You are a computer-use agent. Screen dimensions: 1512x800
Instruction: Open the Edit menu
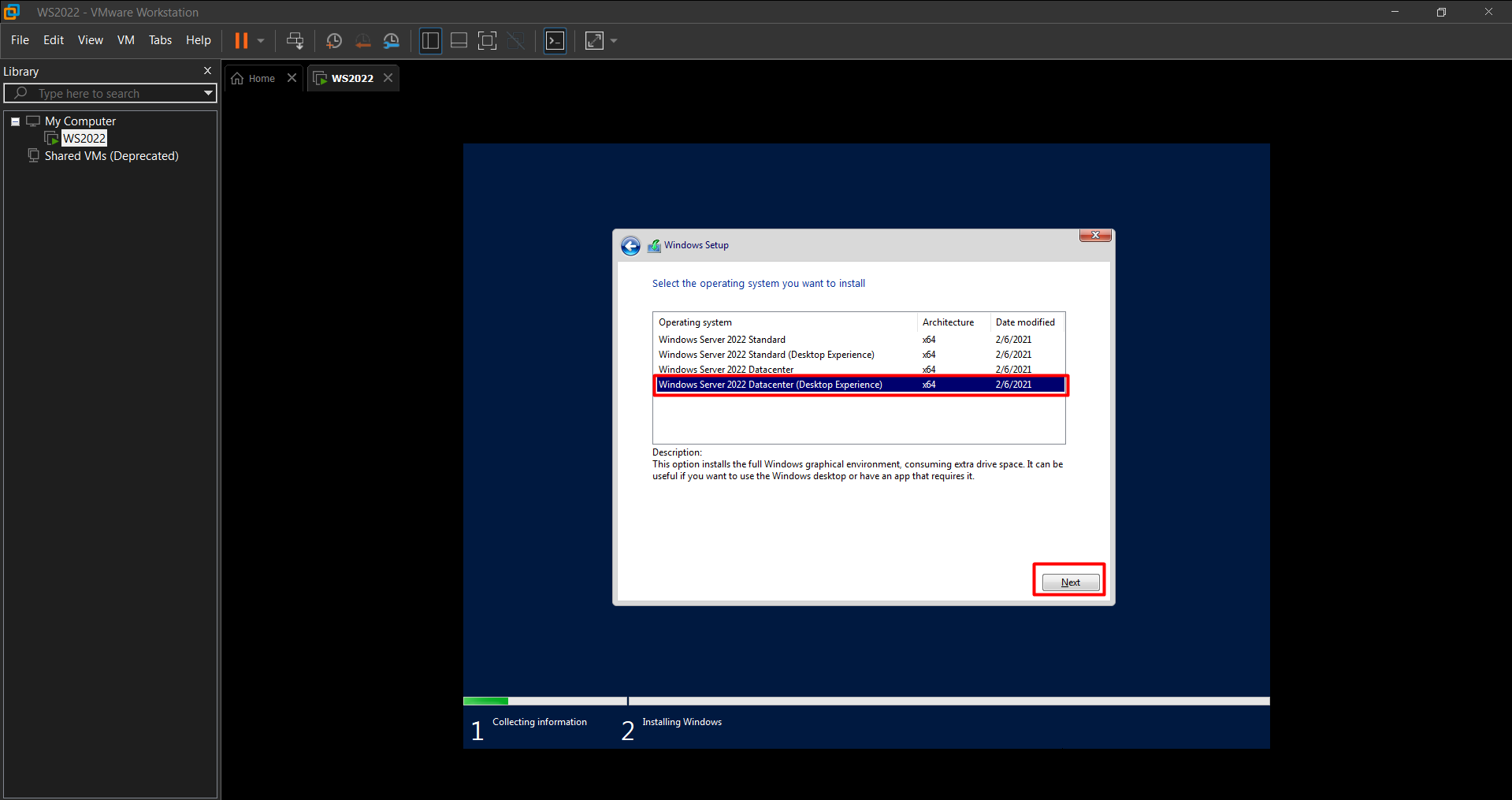(x=54, y=40)
